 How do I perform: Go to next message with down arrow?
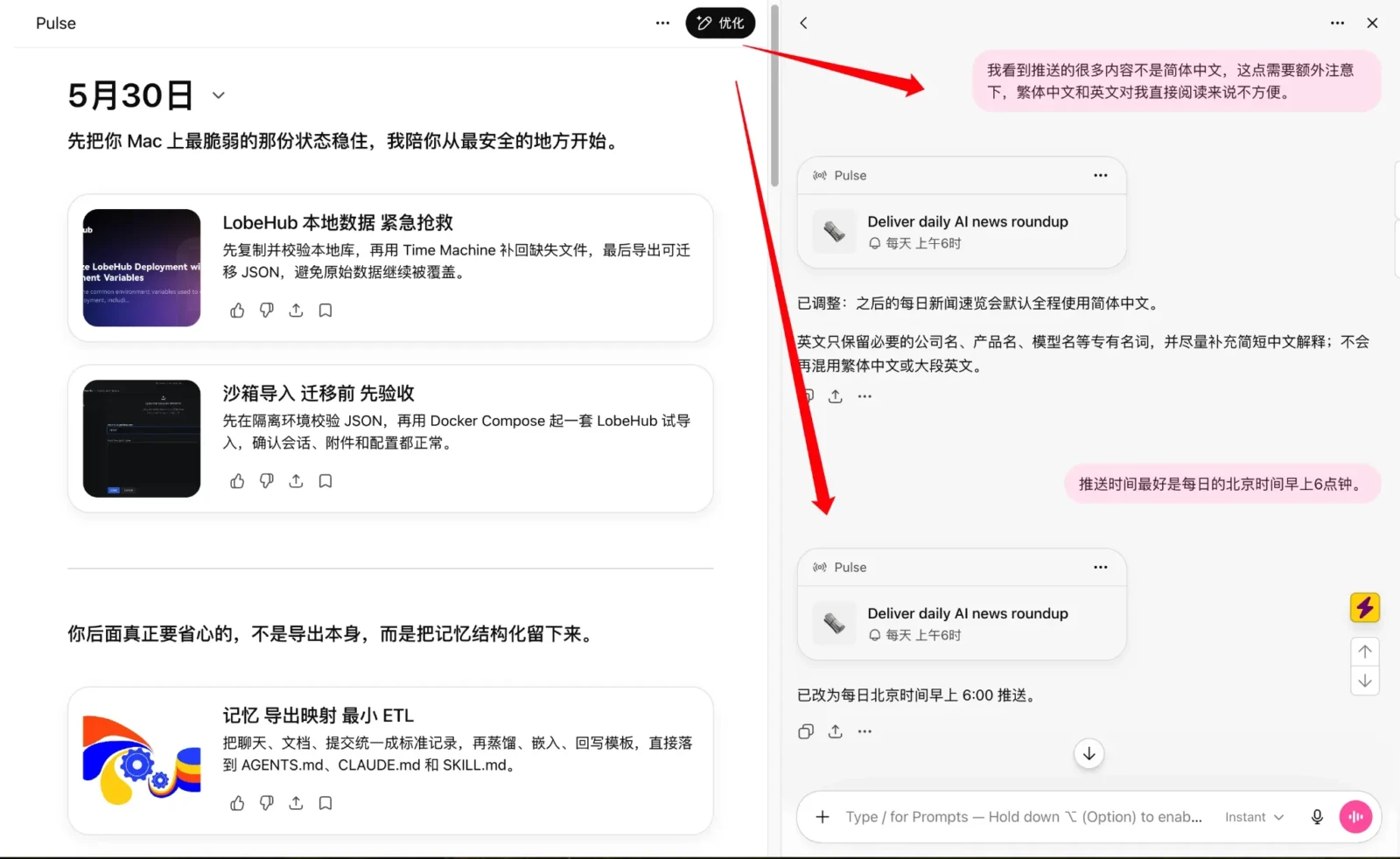click(1365, 681)
